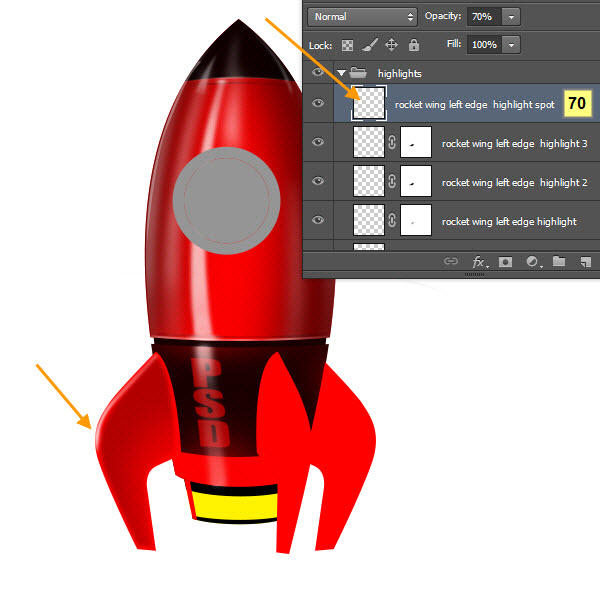Click the lock position icon
This screenshot has width=600, height=600.
pos(391,45)
